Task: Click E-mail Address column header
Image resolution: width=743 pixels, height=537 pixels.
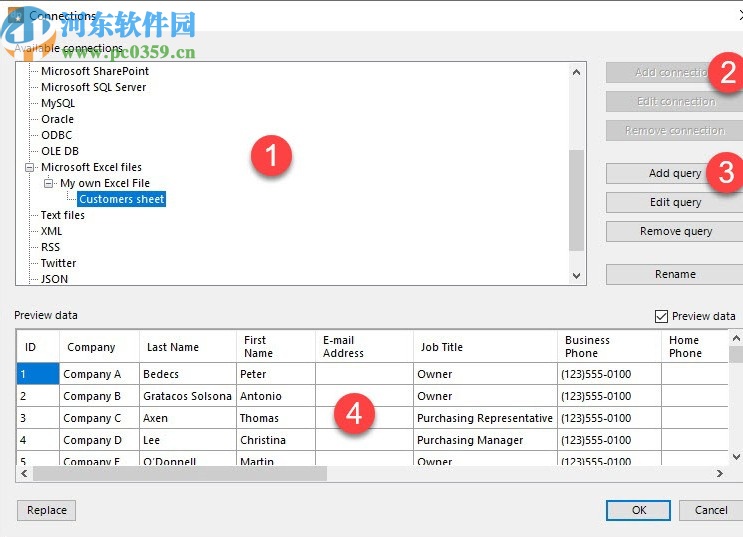Action: [x=364, y=347]
